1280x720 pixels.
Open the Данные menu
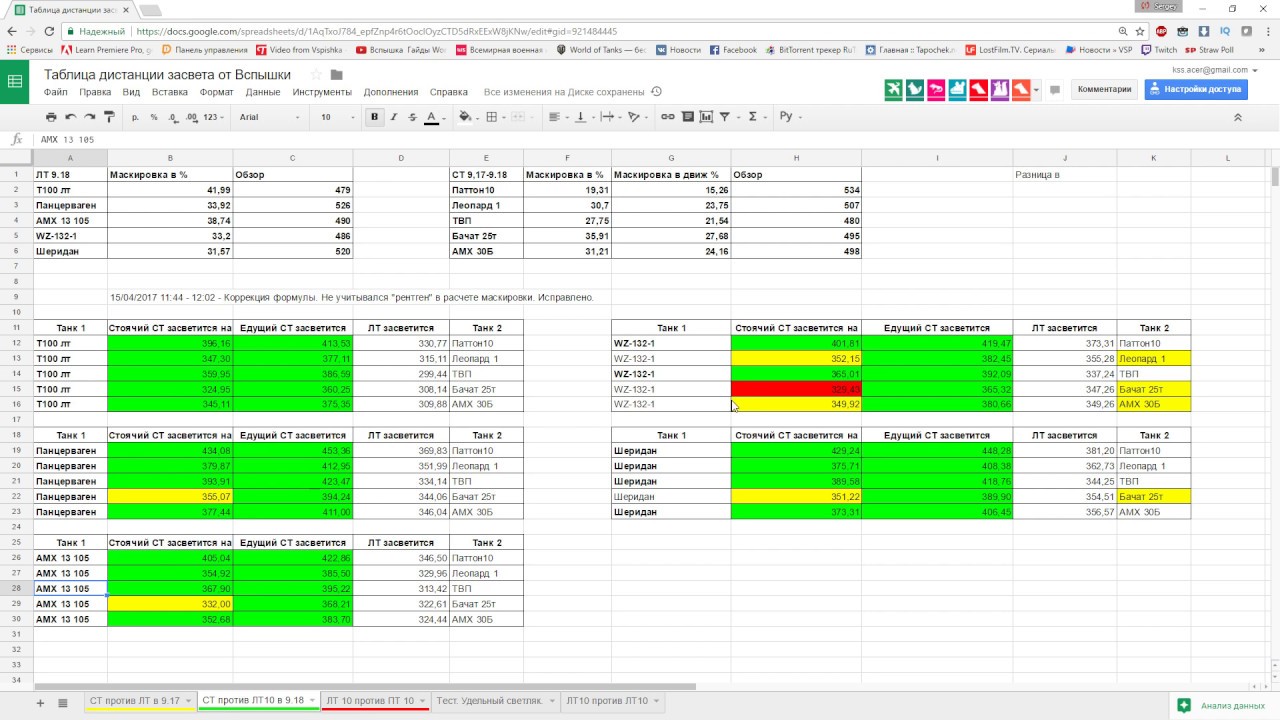click(263, 92)
